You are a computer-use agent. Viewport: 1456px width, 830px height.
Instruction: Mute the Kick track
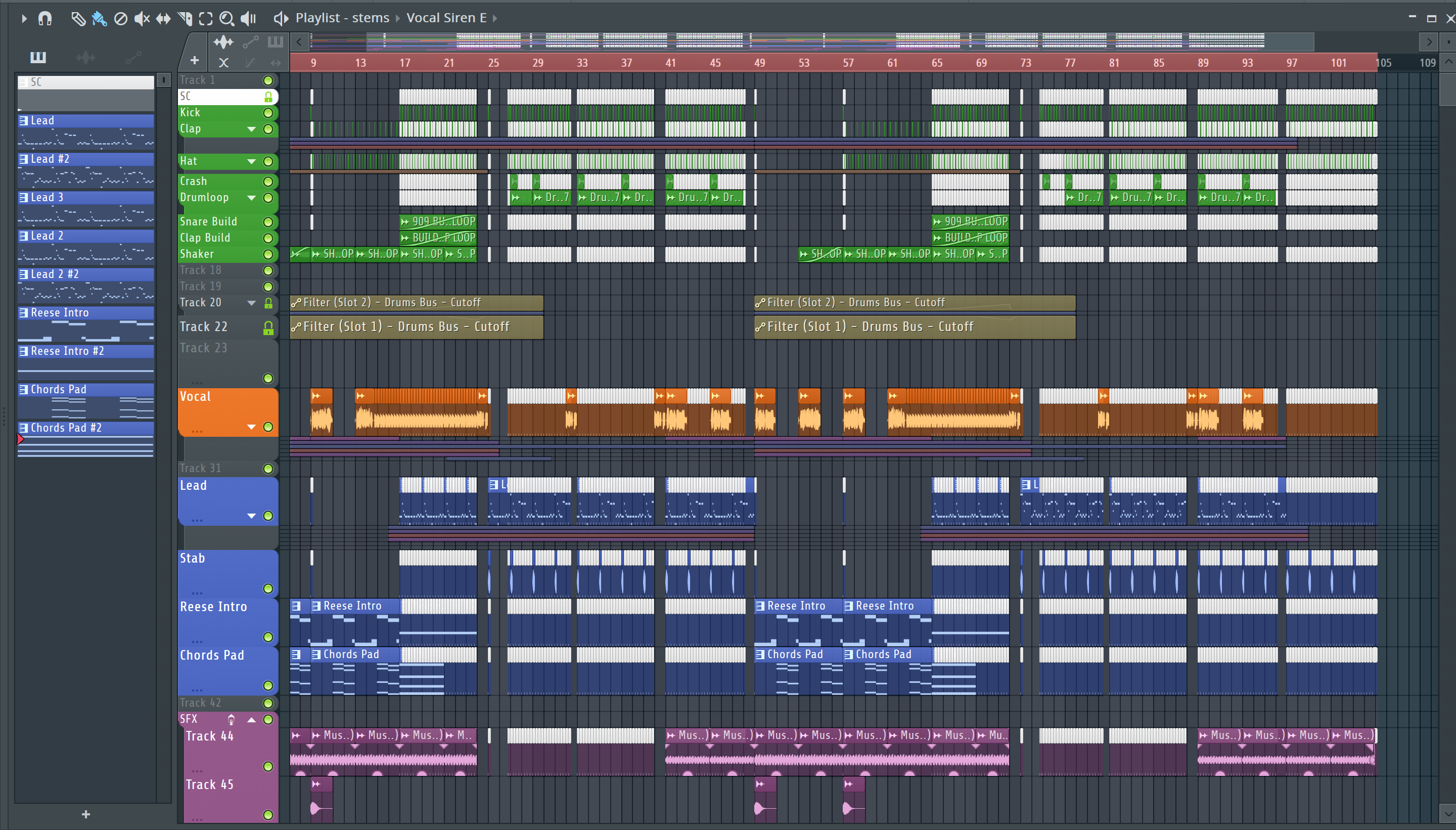268,113
